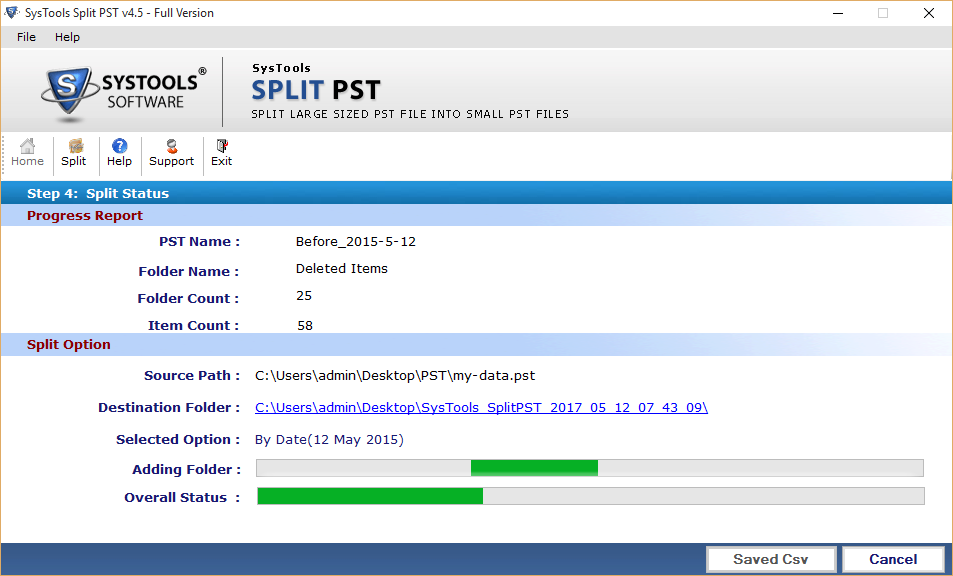Open the destination folder link

pos(481,408)
